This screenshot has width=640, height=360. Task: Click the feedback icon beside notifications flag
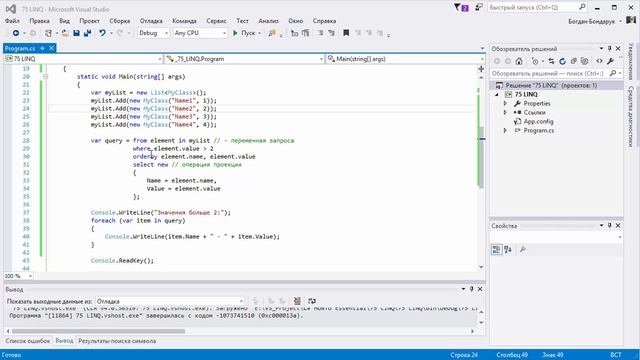[479, 7]
